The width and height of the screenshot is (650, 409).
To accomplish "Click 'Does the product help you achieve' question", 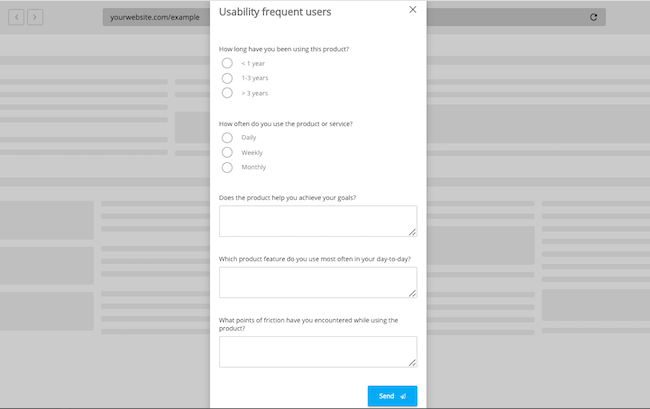I will point(287,198).
